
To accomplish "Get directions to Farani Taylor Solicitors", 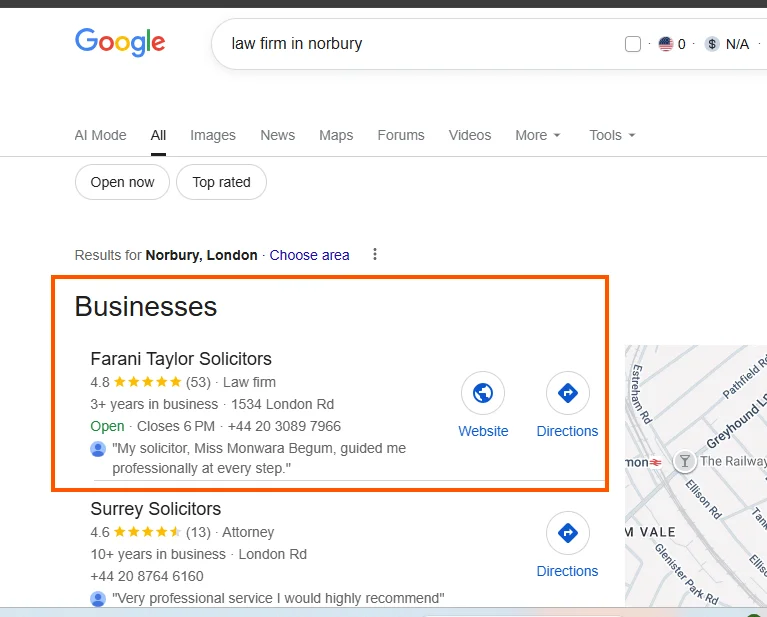I will 567,393.
